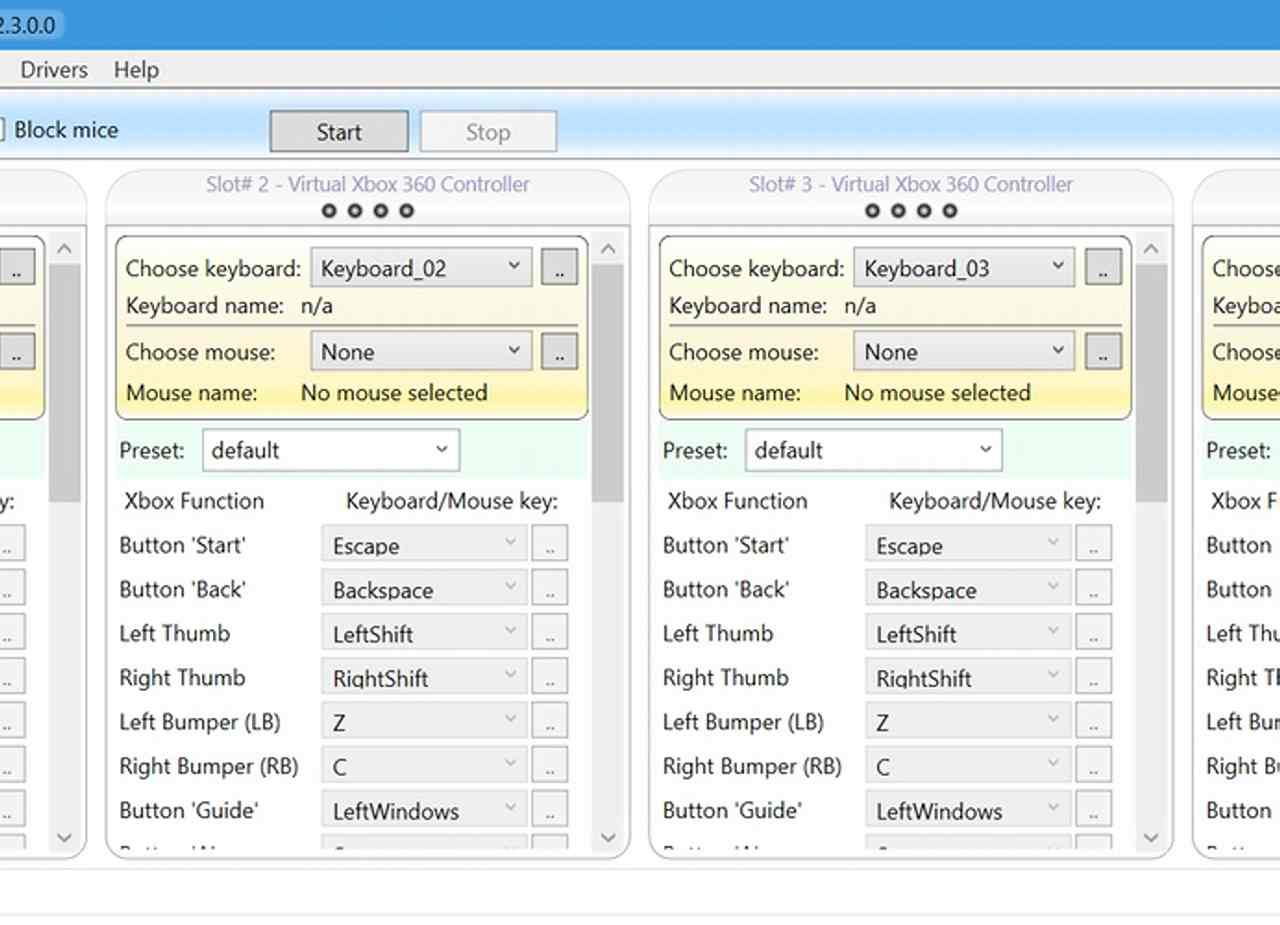The width and height of the screenshot is (1280, 925).
Task: Click the Slot 2 vertical scrollbar thumb
Action: (x=607, y=380)
